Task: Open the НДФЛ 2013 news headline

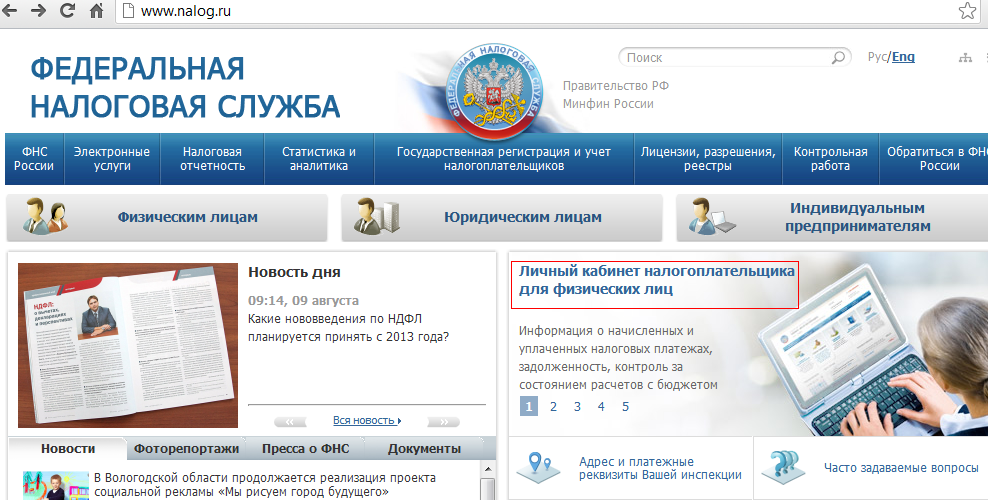Action: 348,327
